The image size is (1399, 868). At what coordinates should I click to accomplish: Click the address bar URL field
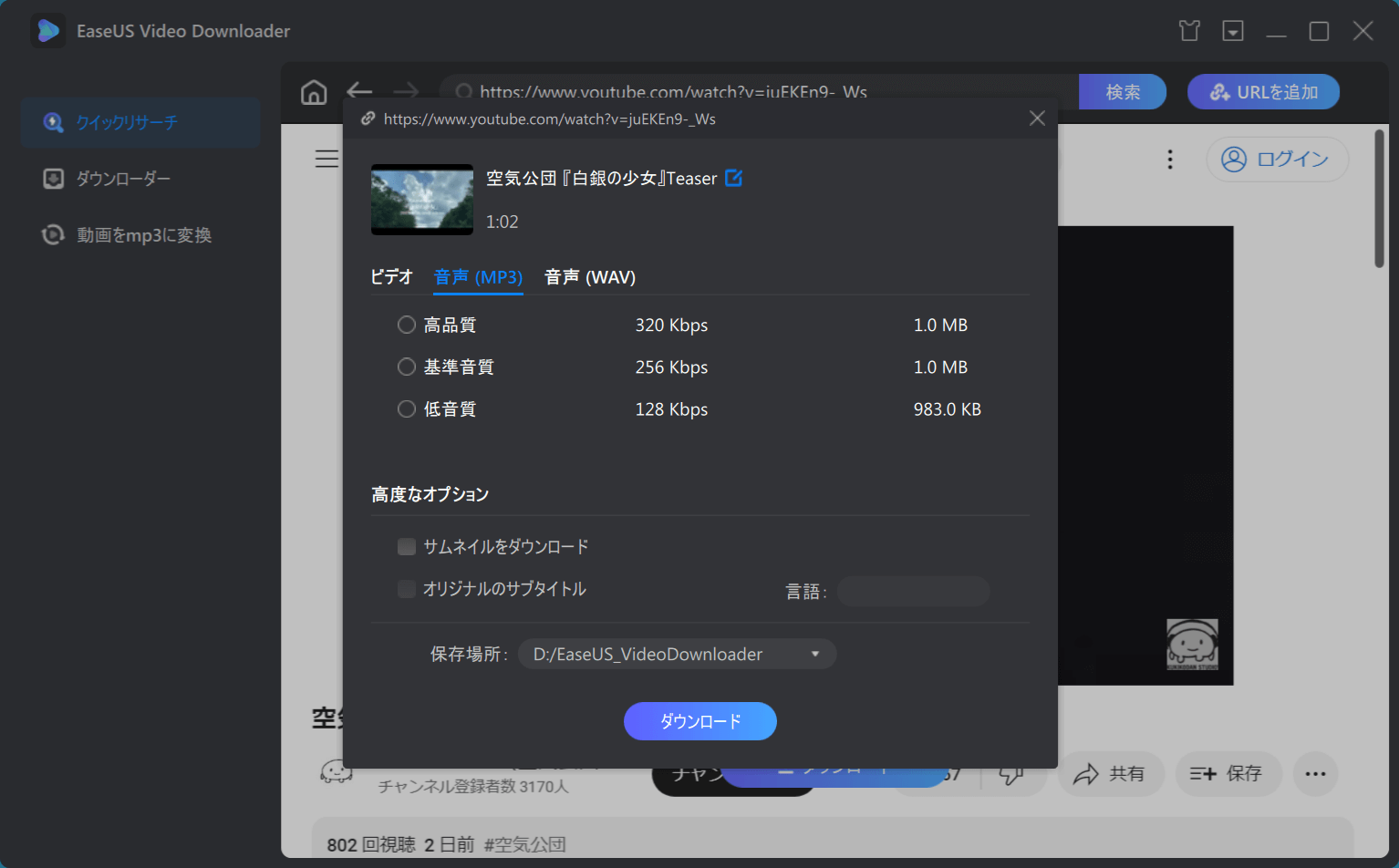759,92
